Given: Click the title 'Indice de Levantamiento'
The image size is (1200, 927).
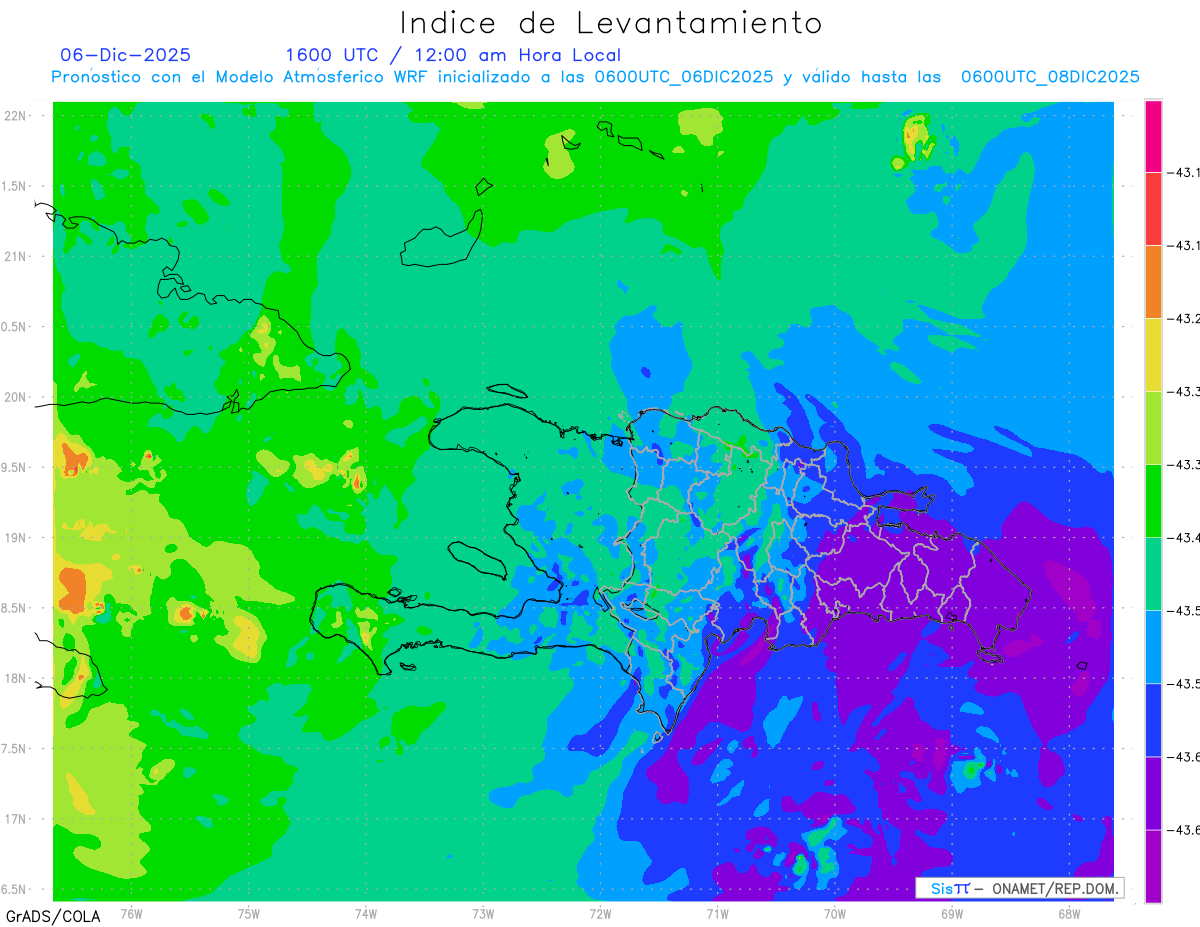Looking at the screenshot, I should point(611,23).
